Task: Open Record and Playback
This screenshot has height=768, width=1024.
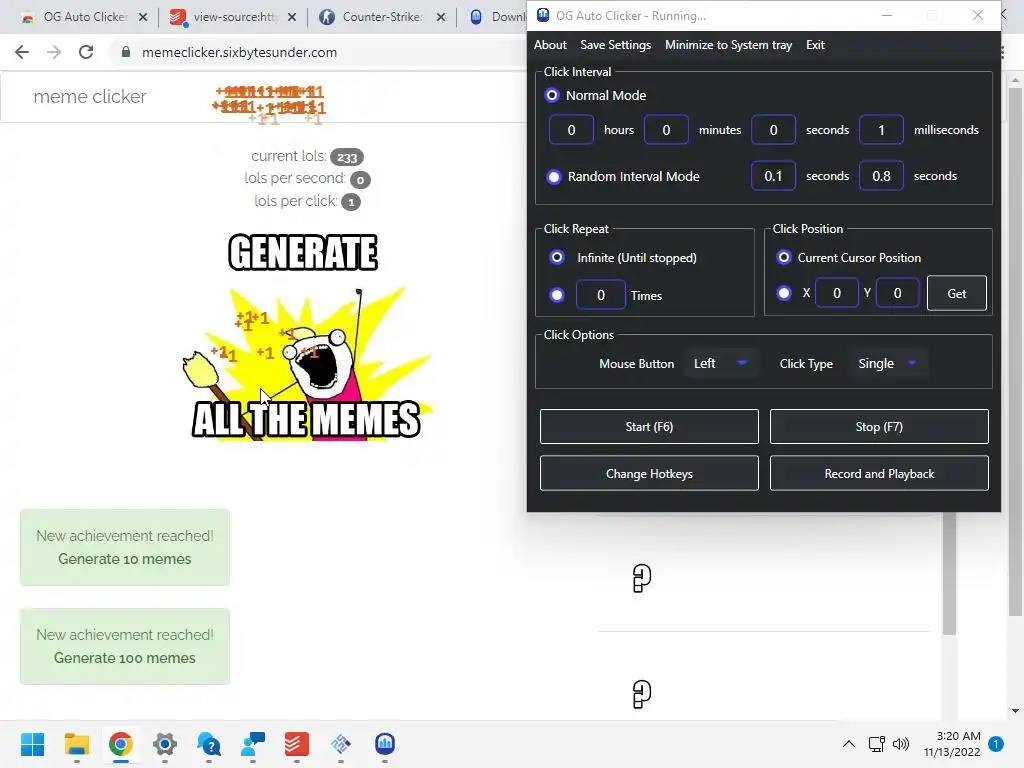Action: click(x=879, y=473)
